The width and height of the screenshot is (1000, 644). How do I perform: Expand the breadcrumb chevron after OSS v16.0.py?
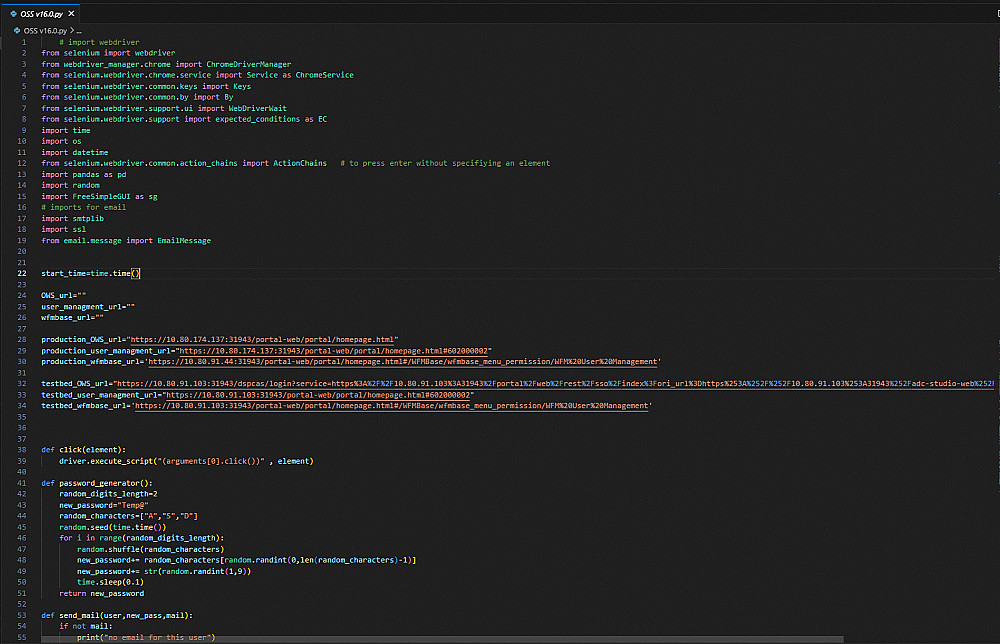(72, 31)
